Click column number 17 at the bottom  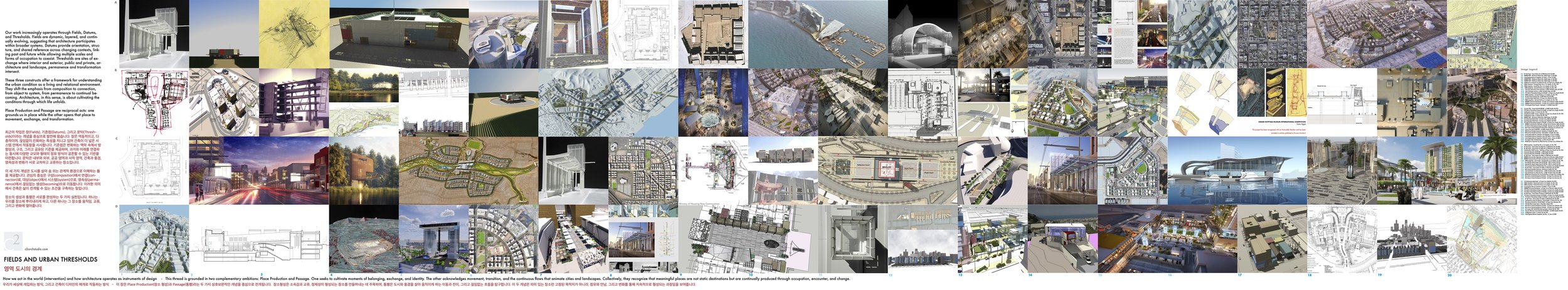(1240, 275)
